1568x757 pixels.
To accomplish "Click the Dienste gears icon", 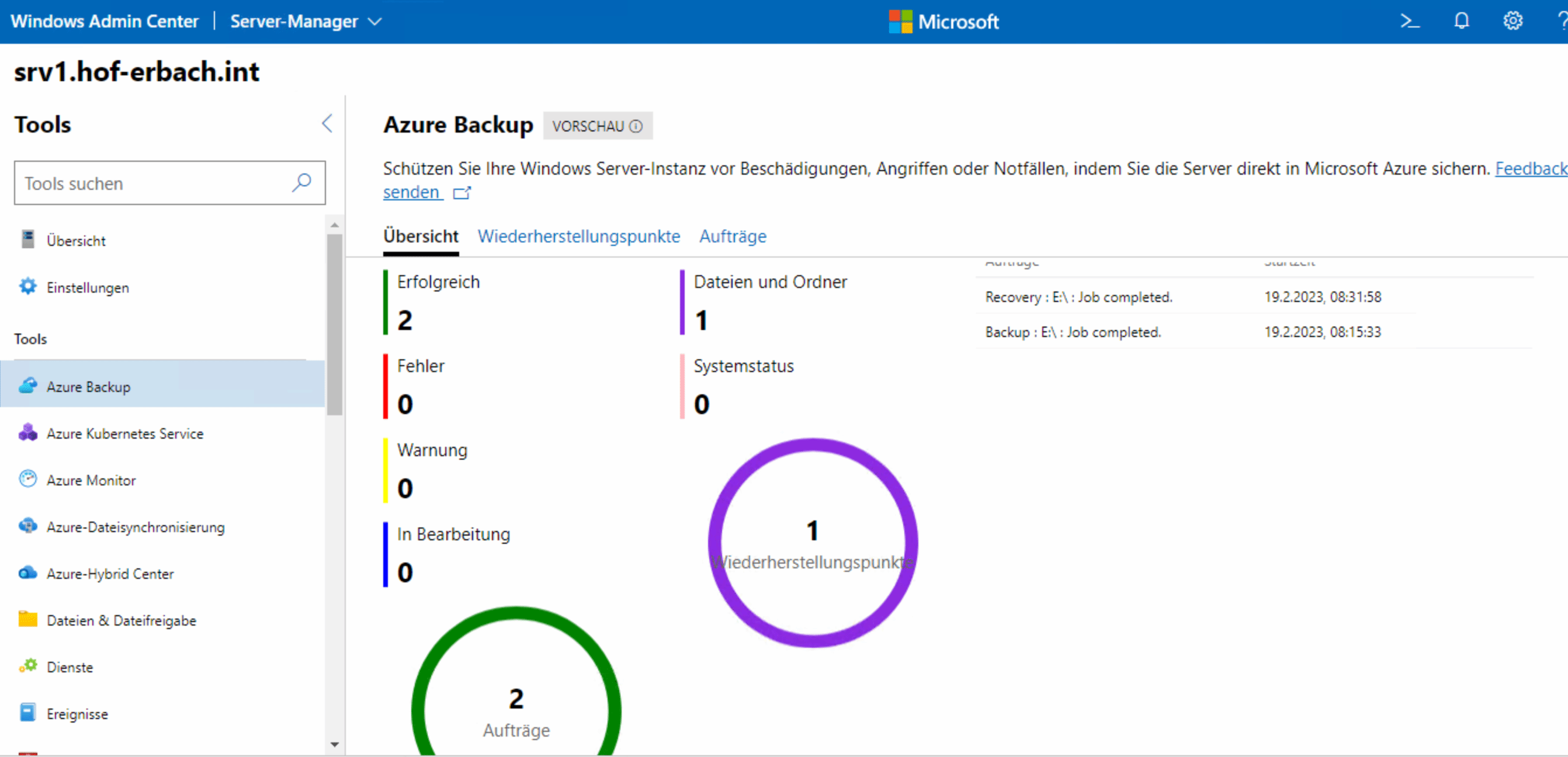I will pyautogui.click(x=27, y=666).
